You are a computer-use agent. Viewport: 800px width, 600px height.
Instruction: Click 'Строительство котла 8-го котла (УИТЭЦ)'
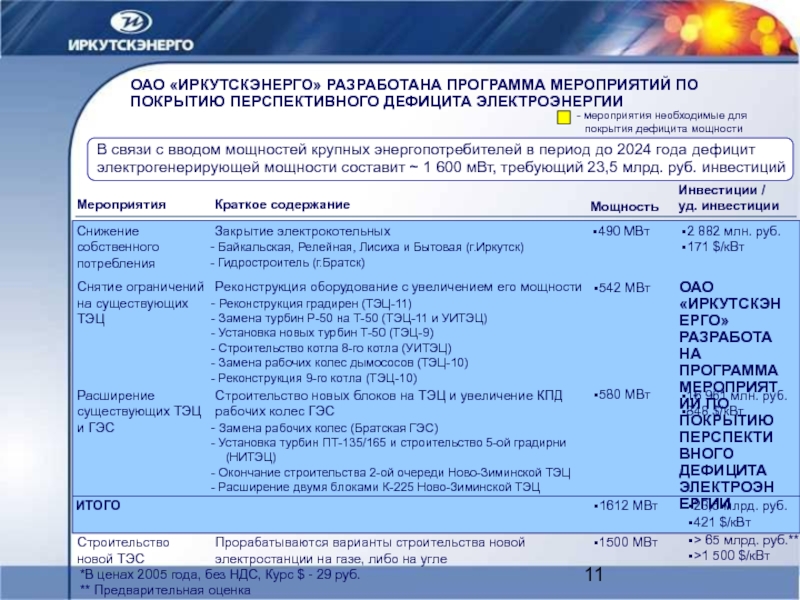[331, 348]
